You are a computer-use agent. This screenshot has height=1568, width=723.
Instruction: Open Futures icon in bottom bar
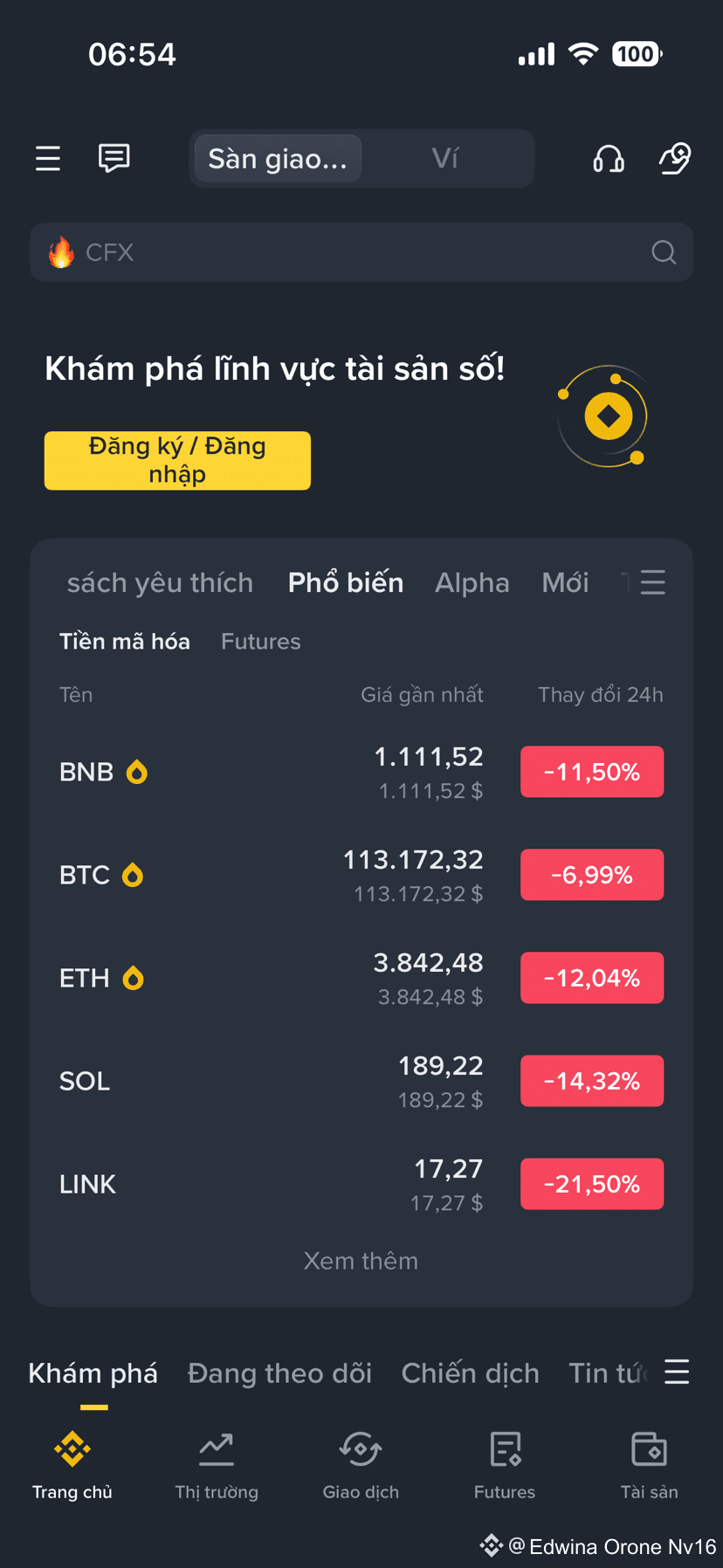coord(506,1449)
